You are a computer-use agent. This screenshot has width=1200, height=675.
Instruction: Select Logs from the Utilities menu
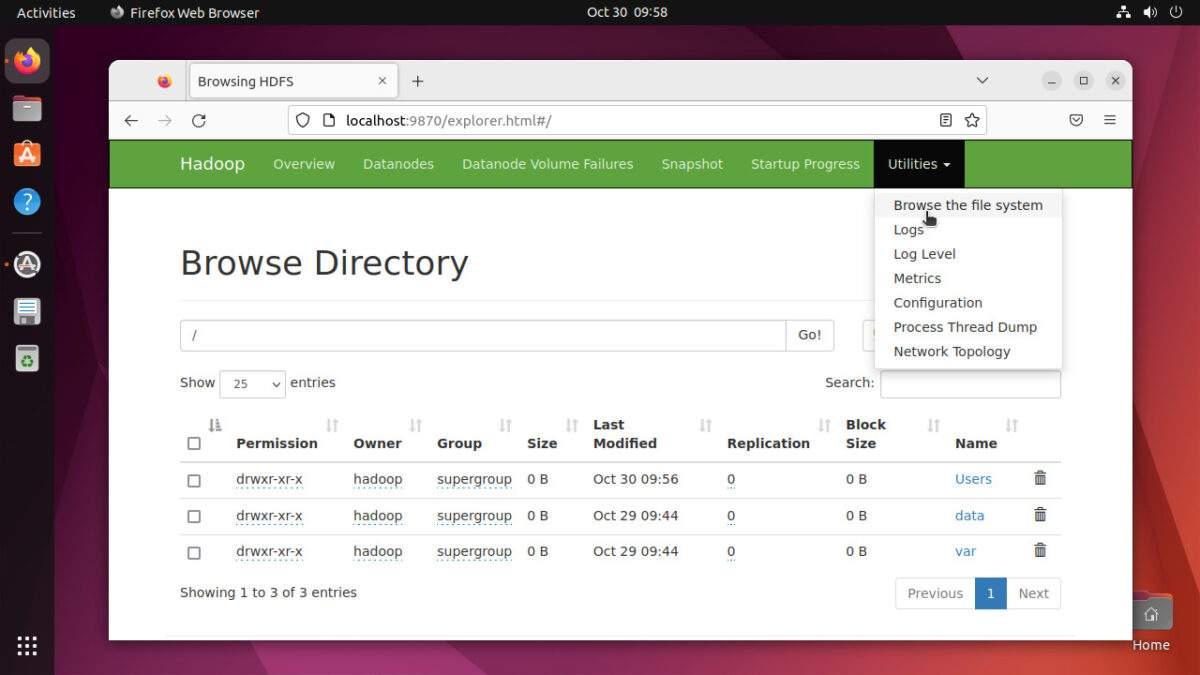pyautogui.click(x=908, y=229)
